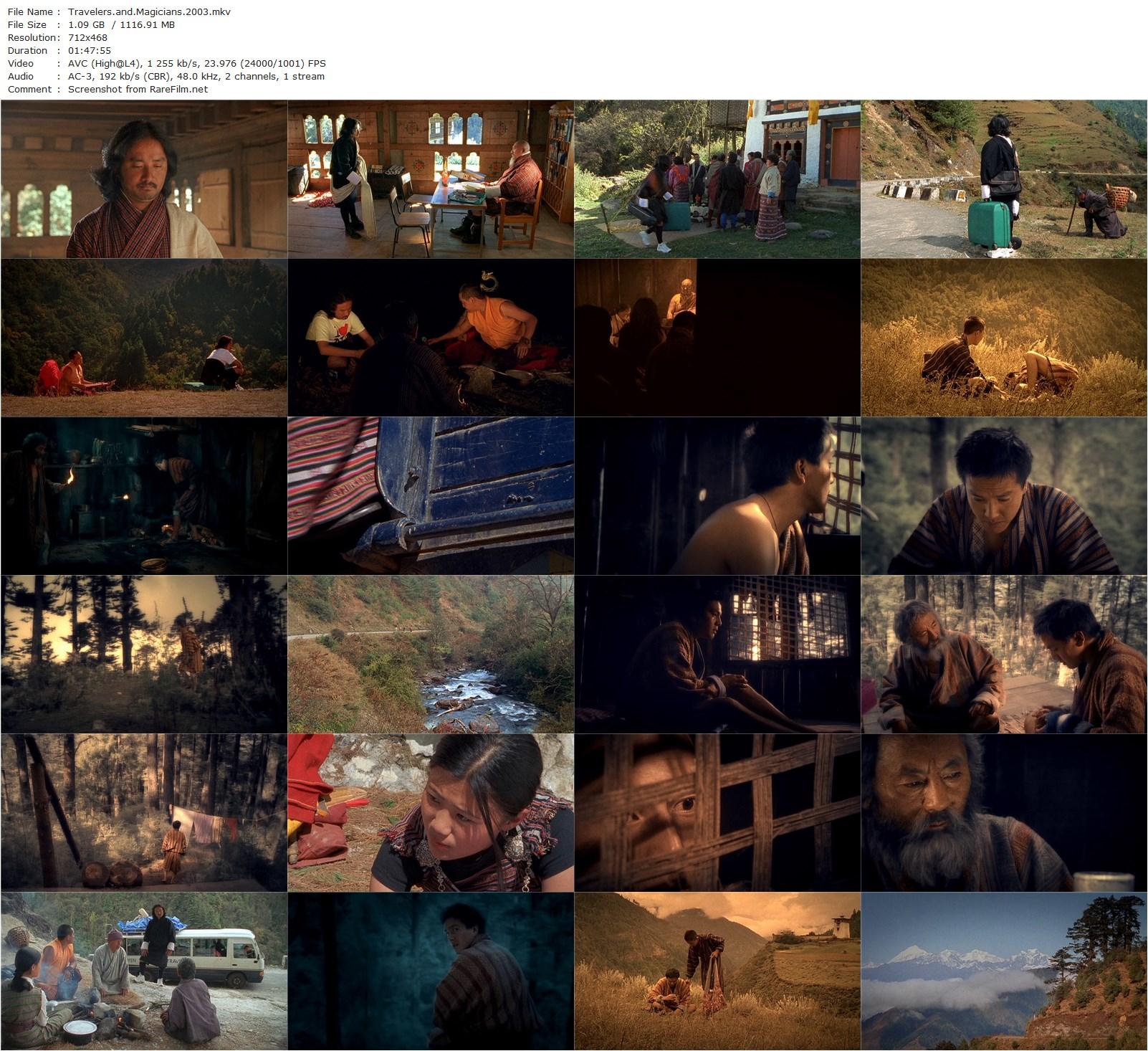1148x1051 pixels.
Task: Click the young woman close-up thumbnail
Action: (x=431, y=813)
